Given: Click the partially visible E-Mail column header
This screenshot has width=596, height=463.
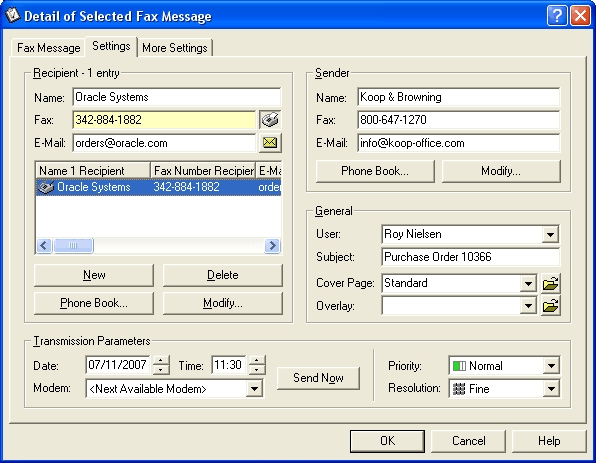Looking at the screenshot, I should click(x=269, y=171).
